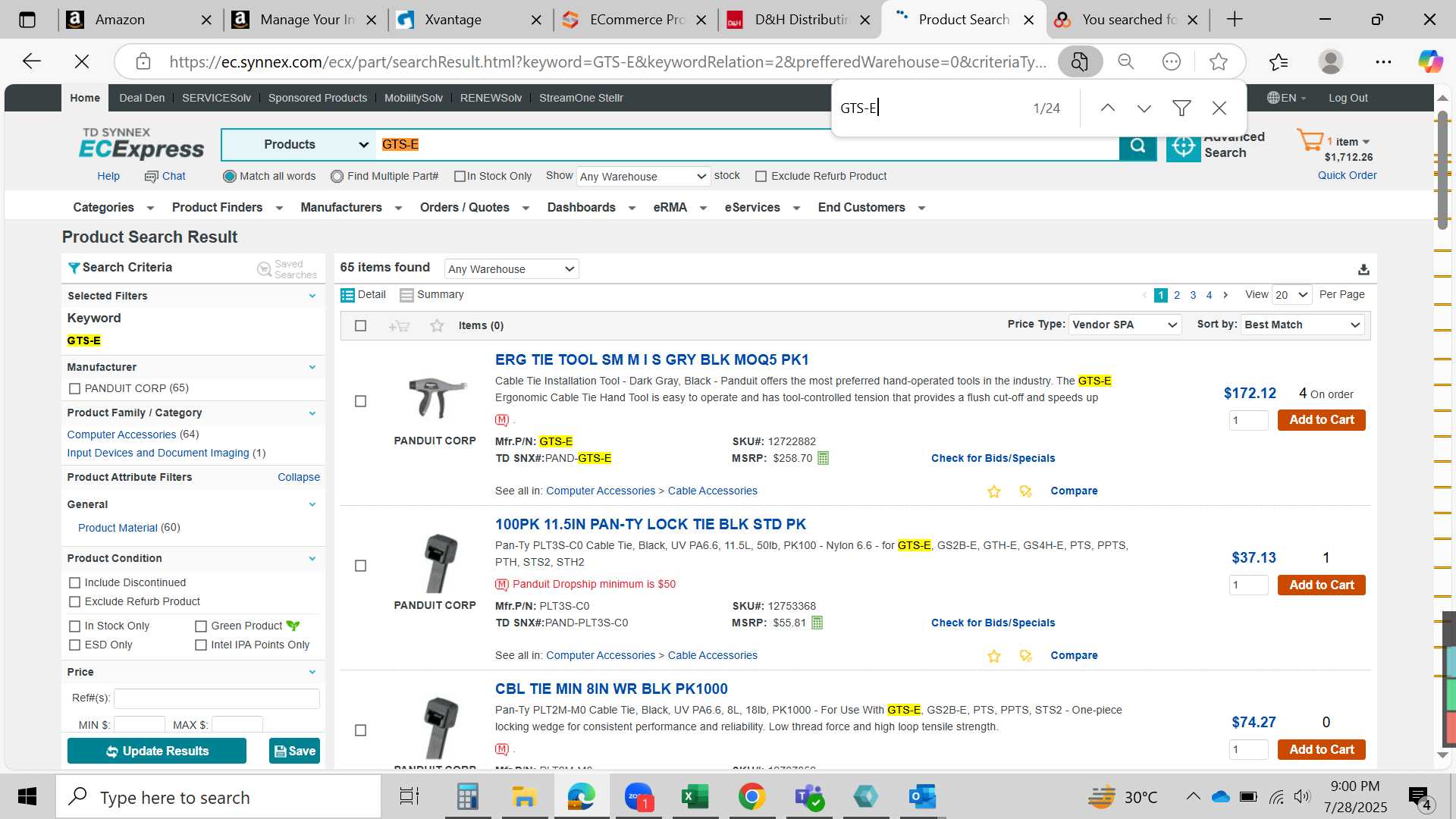Click Deal Den in top navigation
Screen dimensions: 1456x819
[142, 98]
